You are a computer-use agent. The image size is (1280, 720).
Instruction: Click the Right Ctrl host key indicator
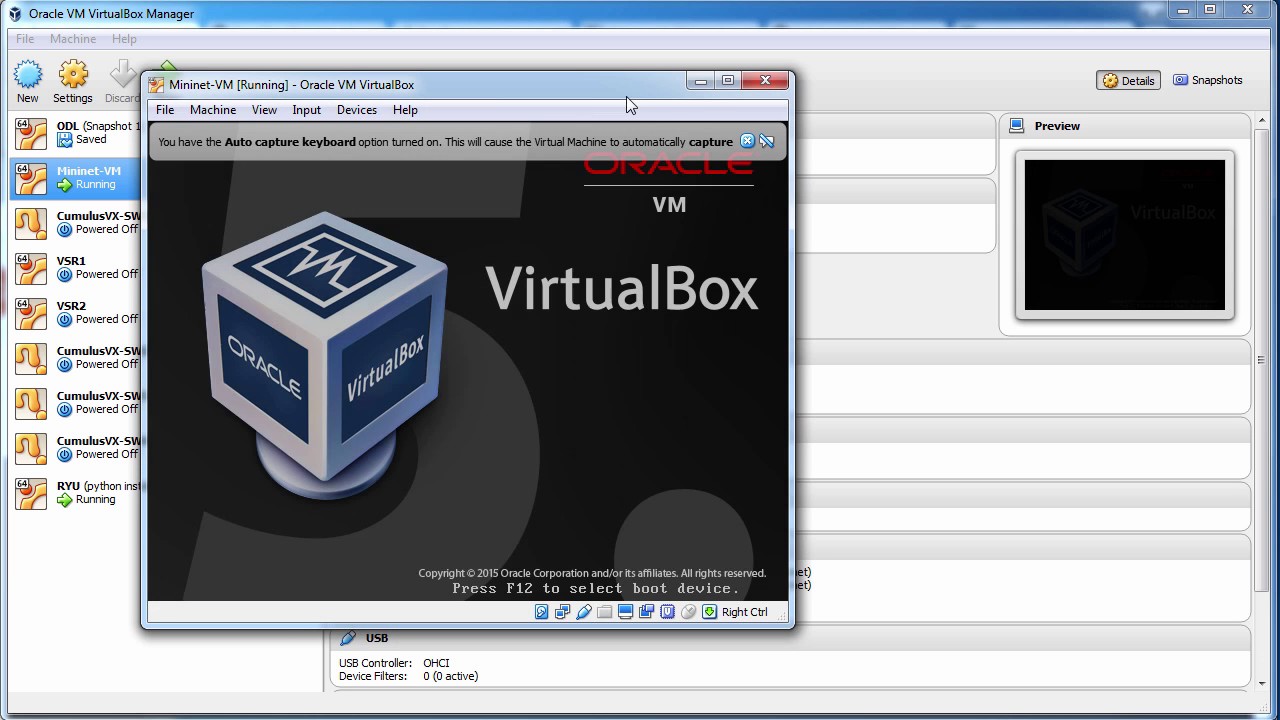tap(745, 612)
